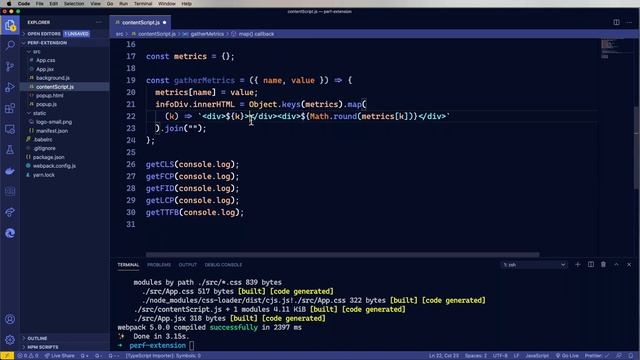Change UTF-8 encoding in status bar
The height and width of the screenshot is (360, 640).
tap(500, 356)
